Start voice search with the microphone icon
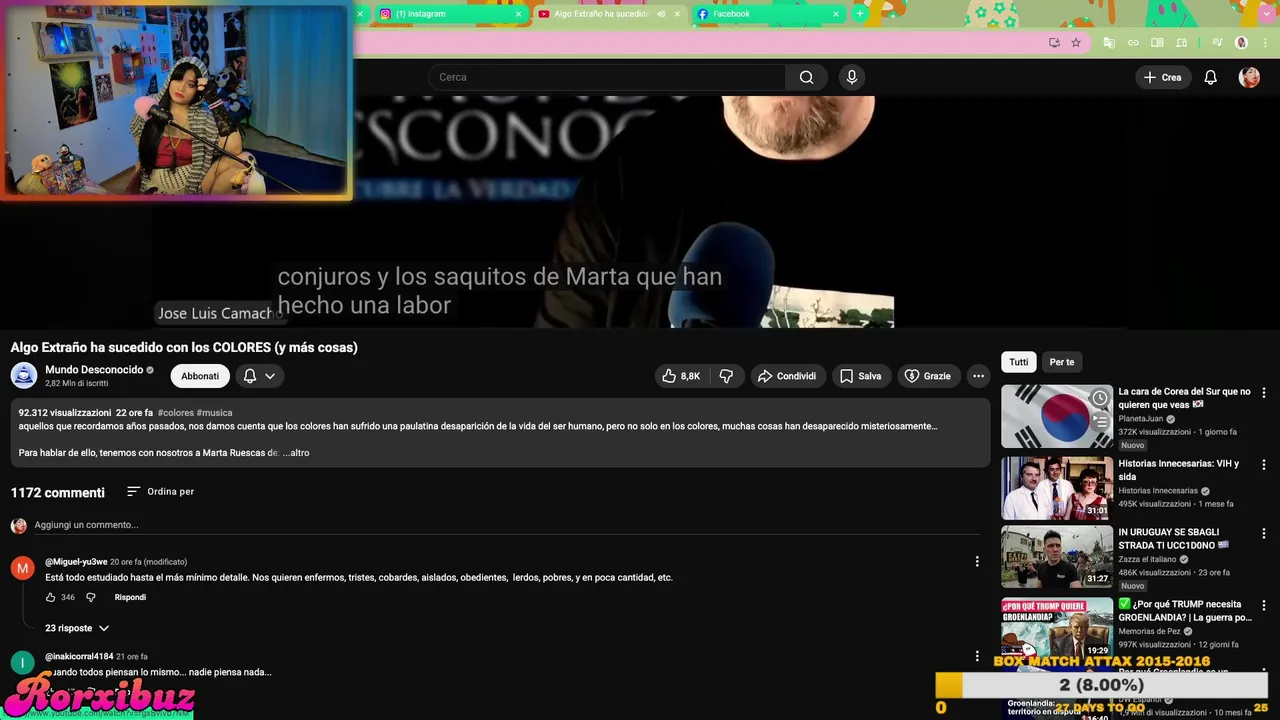 (x=852, y=77)
